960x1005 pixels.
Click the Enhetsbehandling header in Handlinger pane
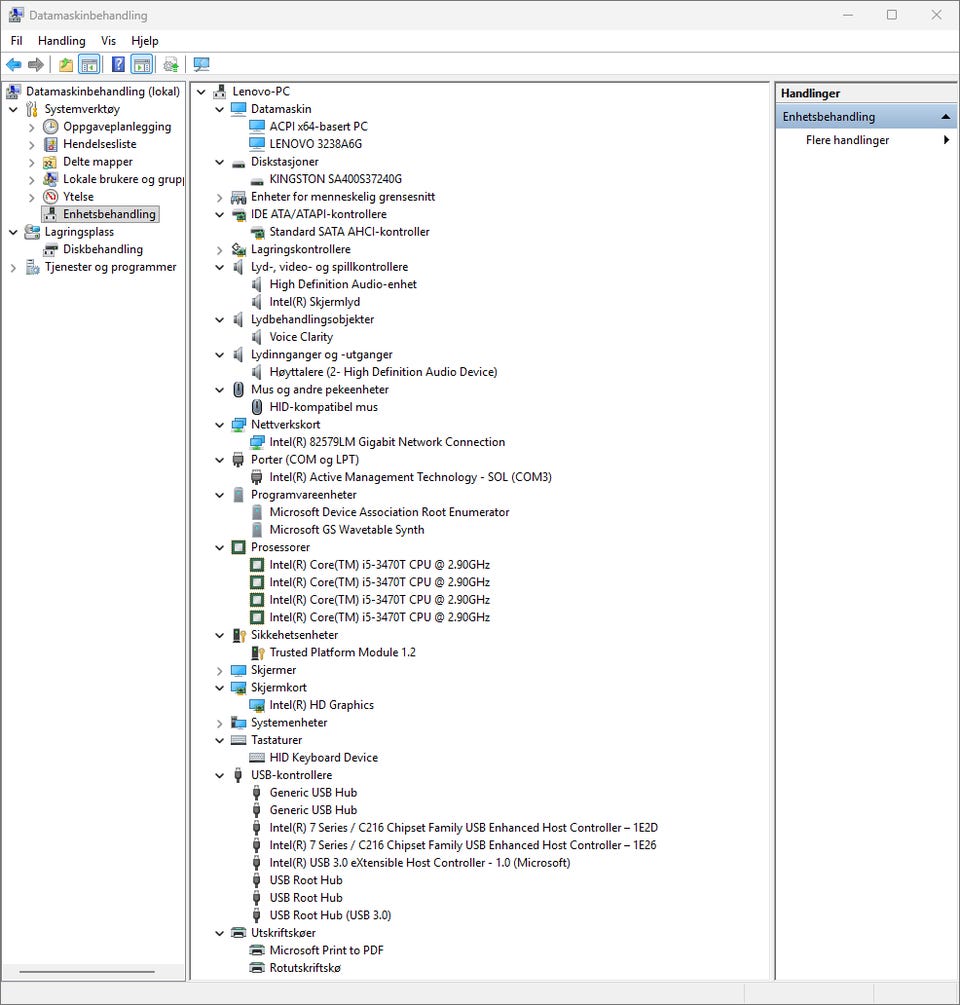pos(866,117)
